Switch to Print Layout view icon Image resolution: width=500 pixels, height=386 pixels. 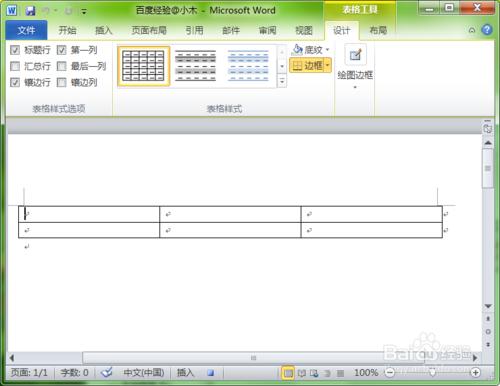click(288, 373)
